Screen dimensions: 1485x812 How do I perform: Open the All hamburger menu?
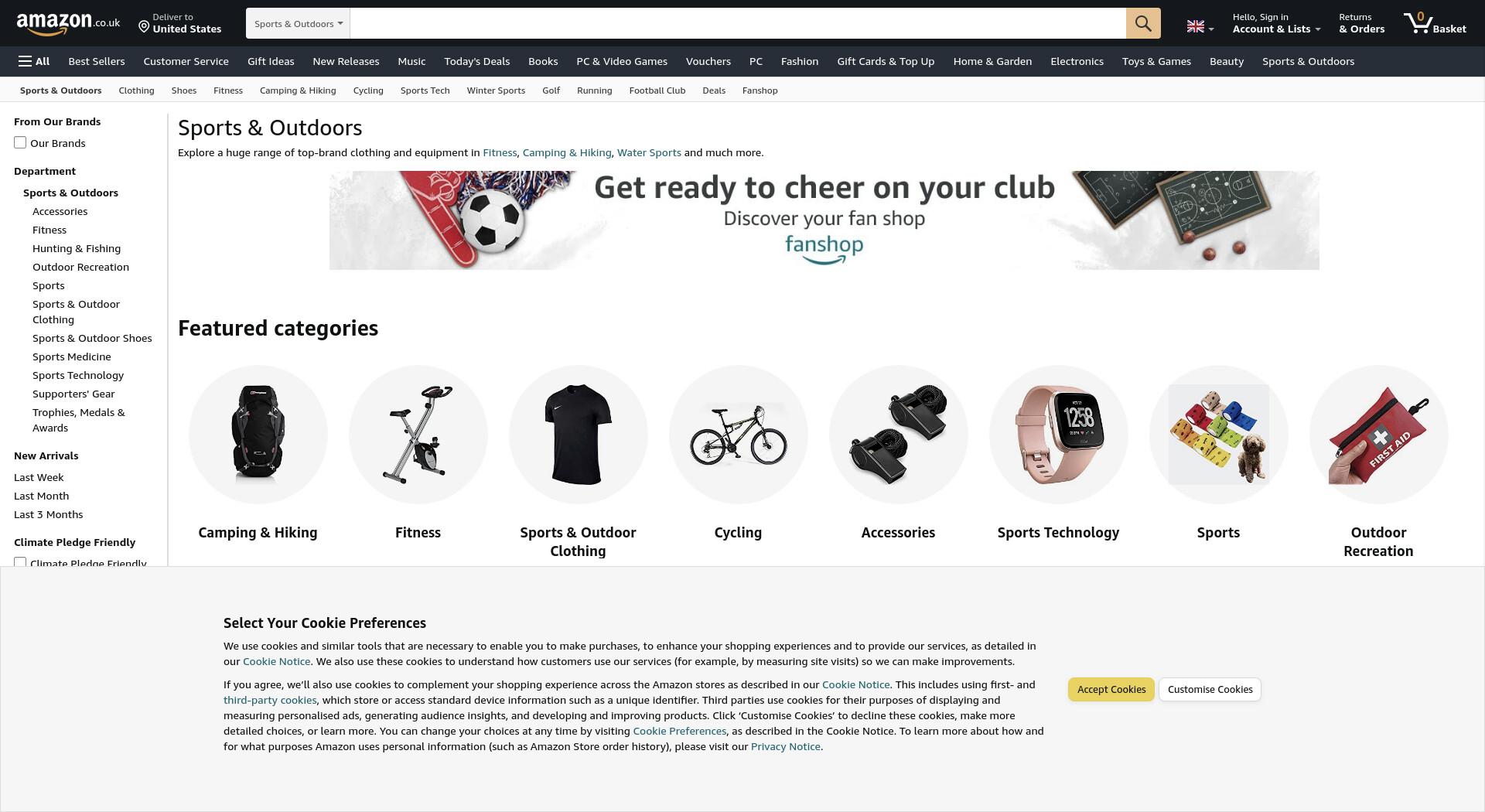[34, 61]
